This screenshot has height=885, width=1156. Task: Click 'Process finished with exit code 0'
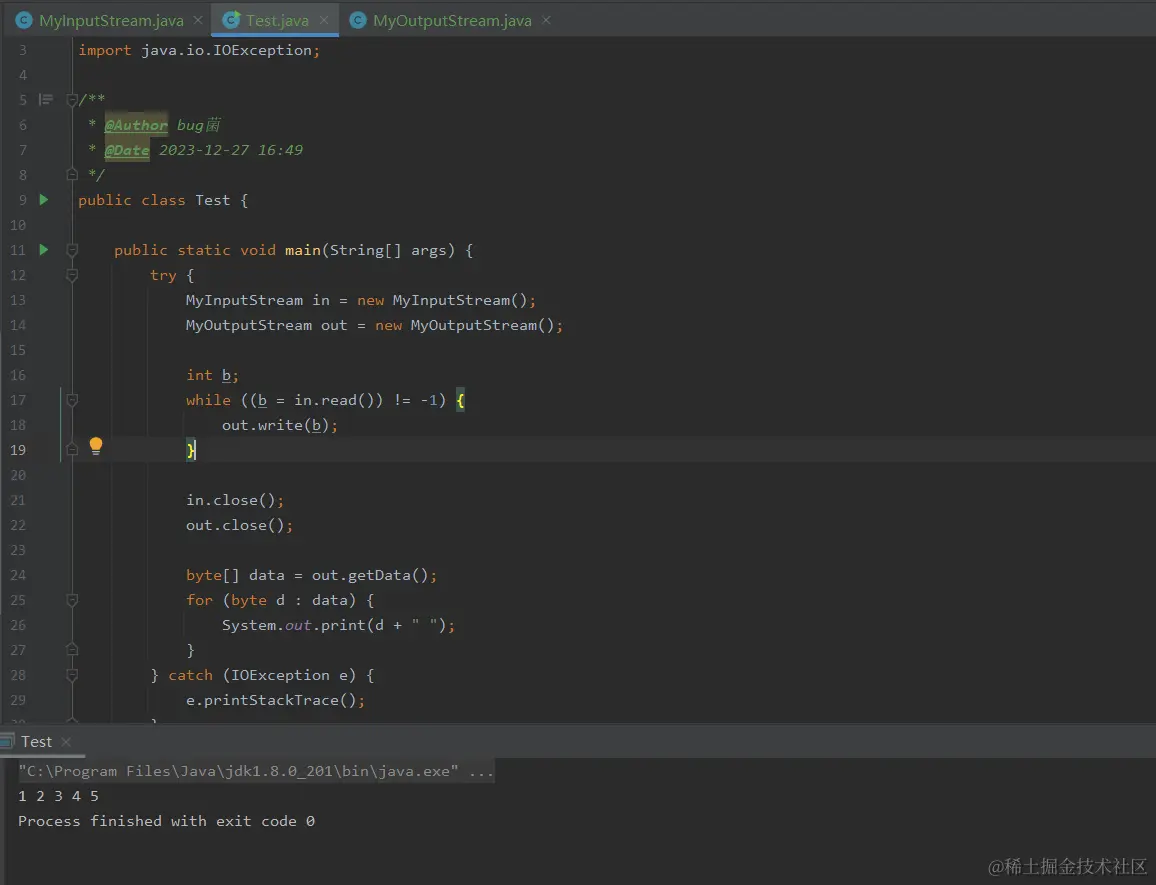click(x=167, y=821)
